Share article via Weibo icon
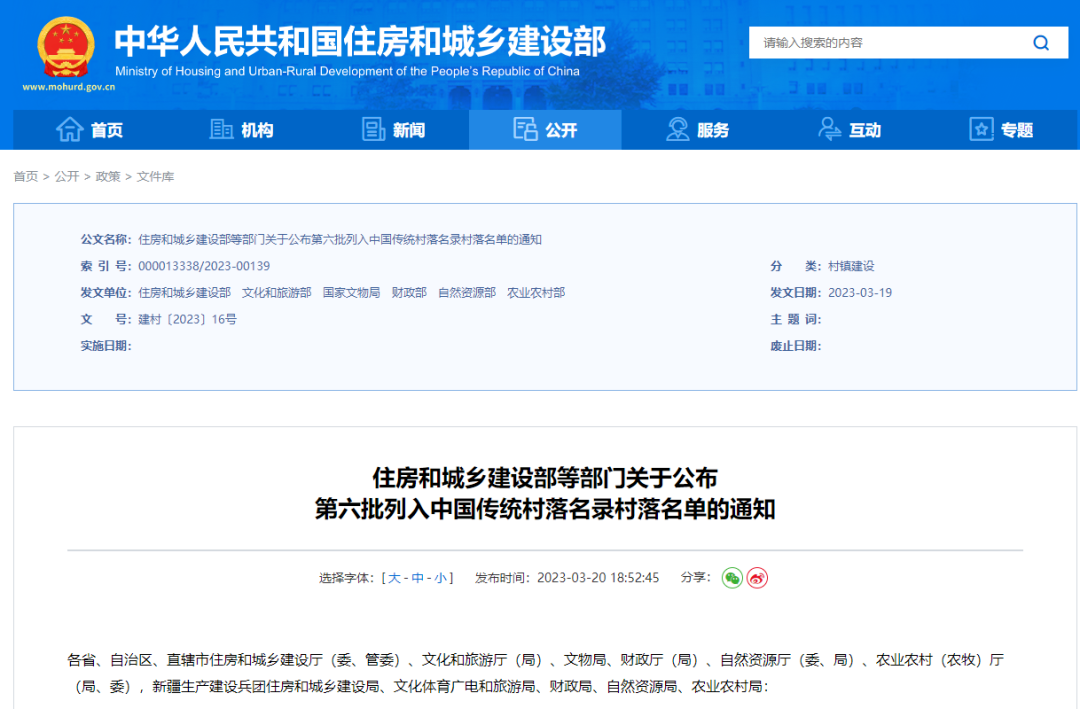 click(x=758, y=578)
